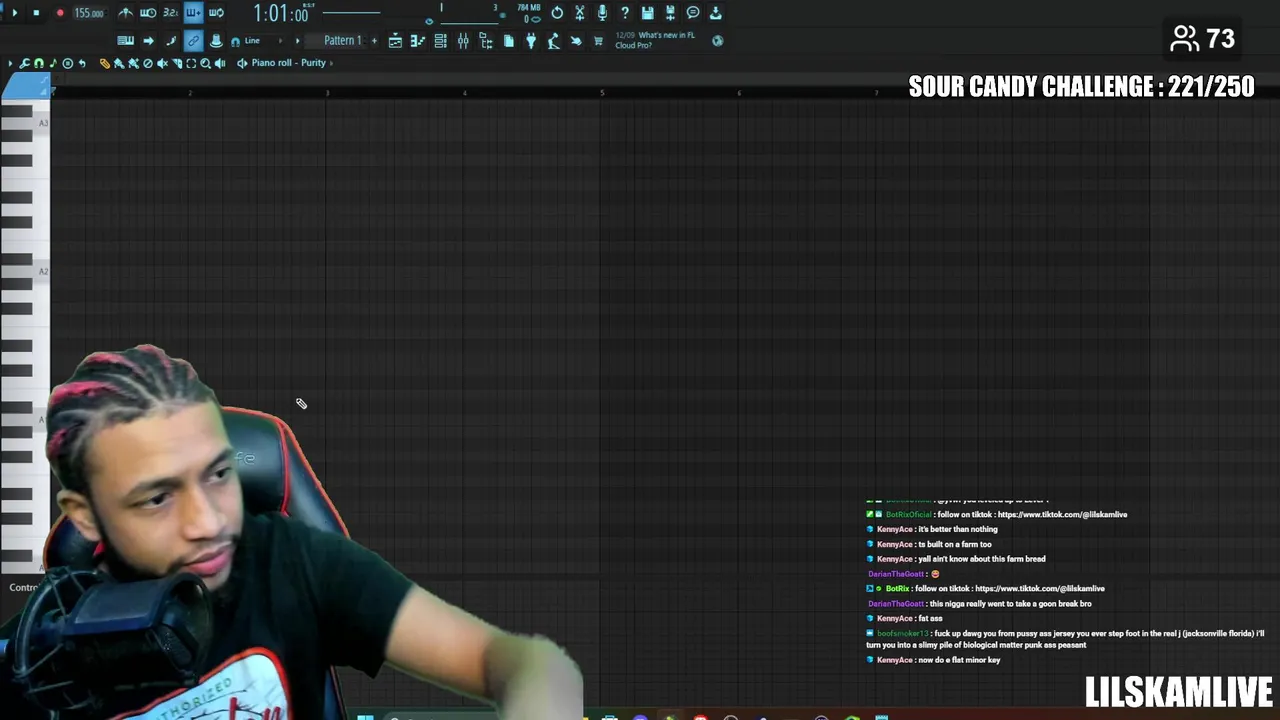The image size is (1280, 720).
Task: Click the document-shaped icon next to Browser
Action: click(x=508, y=41)
